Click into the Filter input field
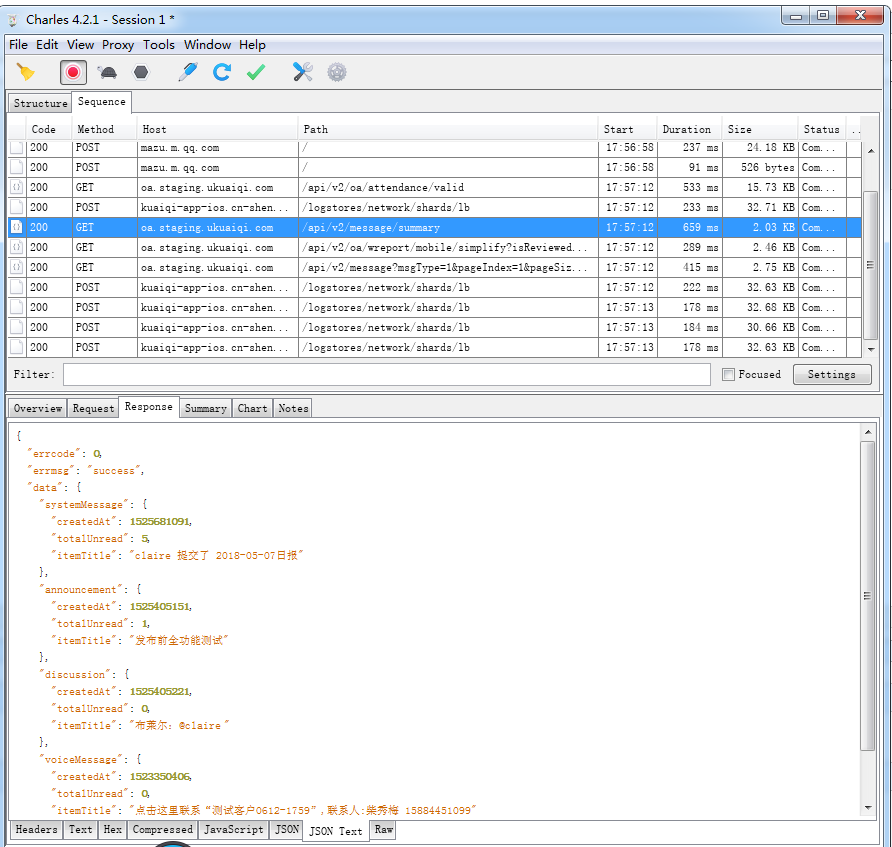This screenshot has width=892, height=847. (x=387, y=374)
